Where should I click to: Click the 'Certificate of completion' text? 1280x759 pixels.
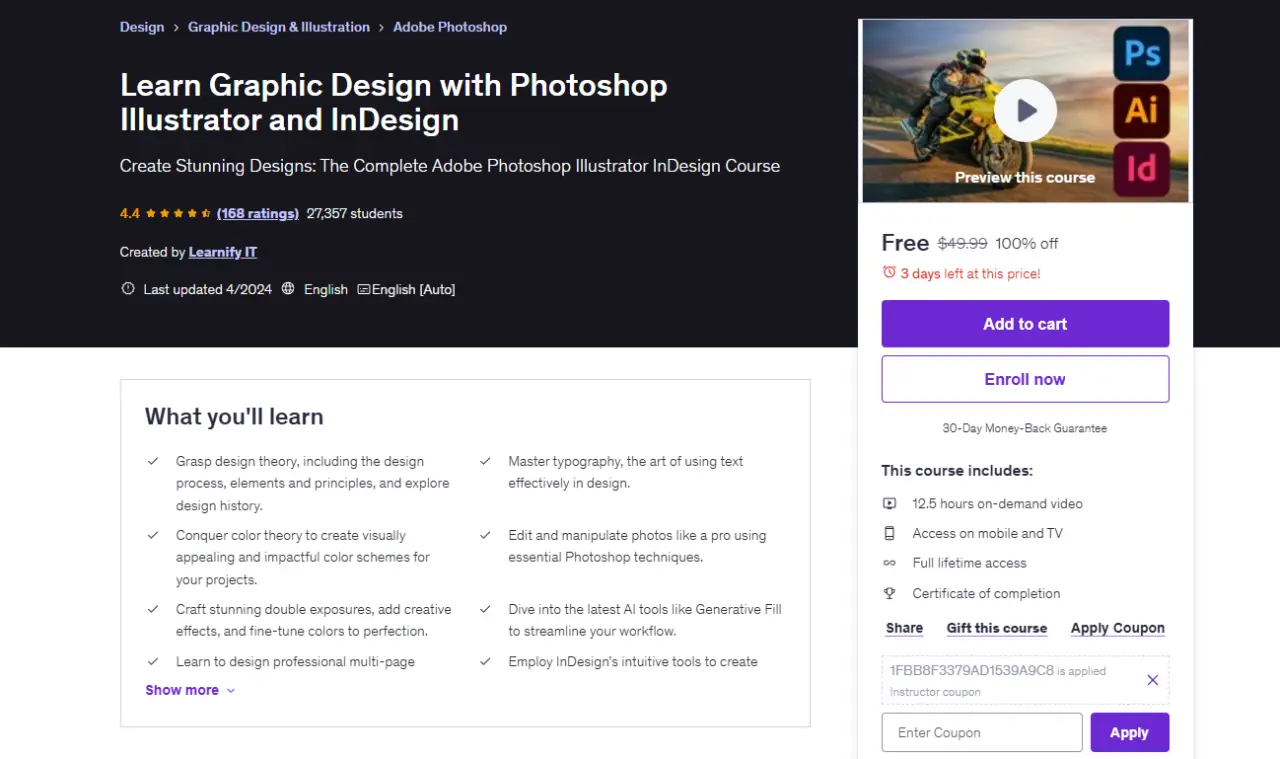pyautogui.click(x=987, y=593)
